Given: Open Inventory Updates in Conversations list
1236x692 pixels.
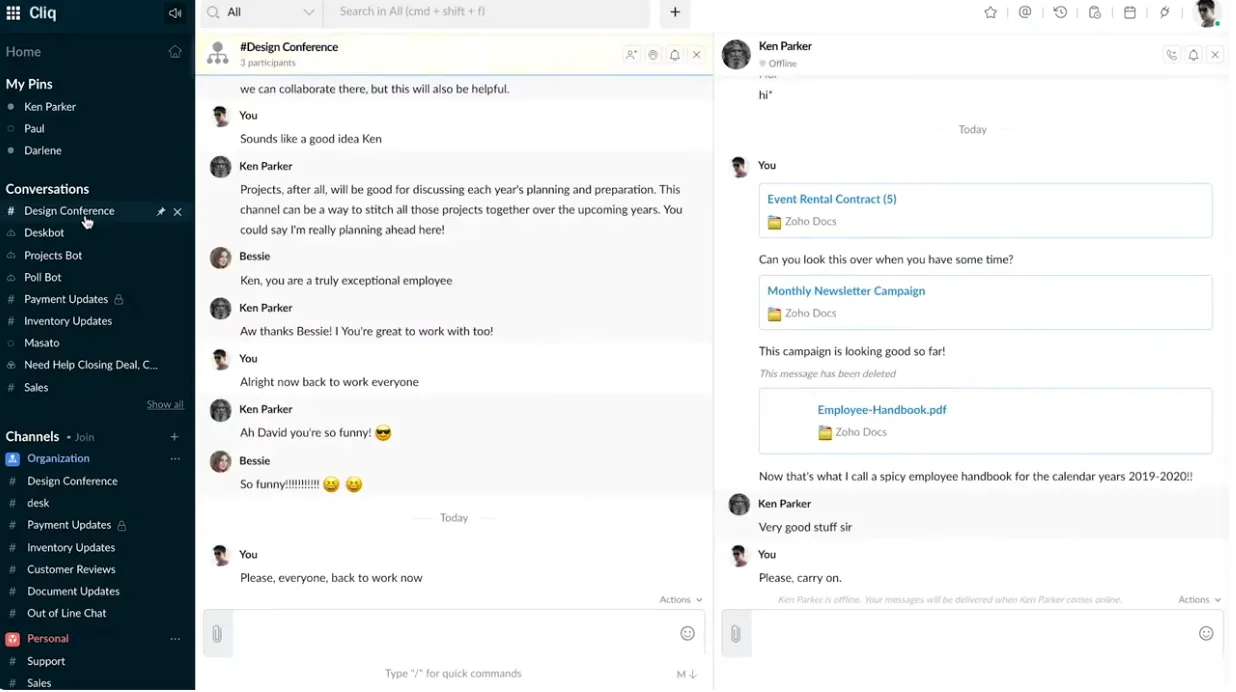Looking at the screenshot, I should (x=68, y=321).
